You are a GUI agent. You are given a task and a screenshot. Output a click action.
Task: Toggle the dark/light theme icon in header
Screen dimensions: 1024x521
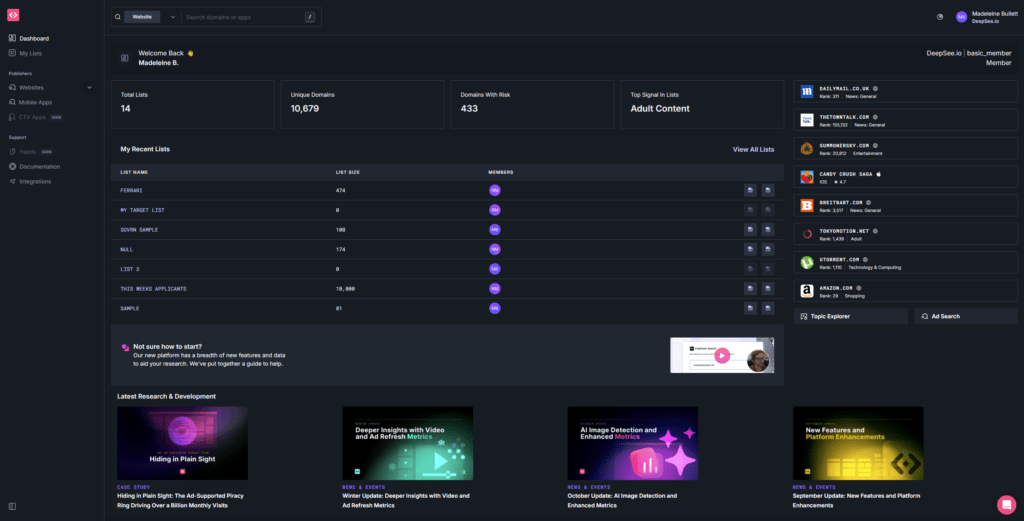tap(940, 17)
